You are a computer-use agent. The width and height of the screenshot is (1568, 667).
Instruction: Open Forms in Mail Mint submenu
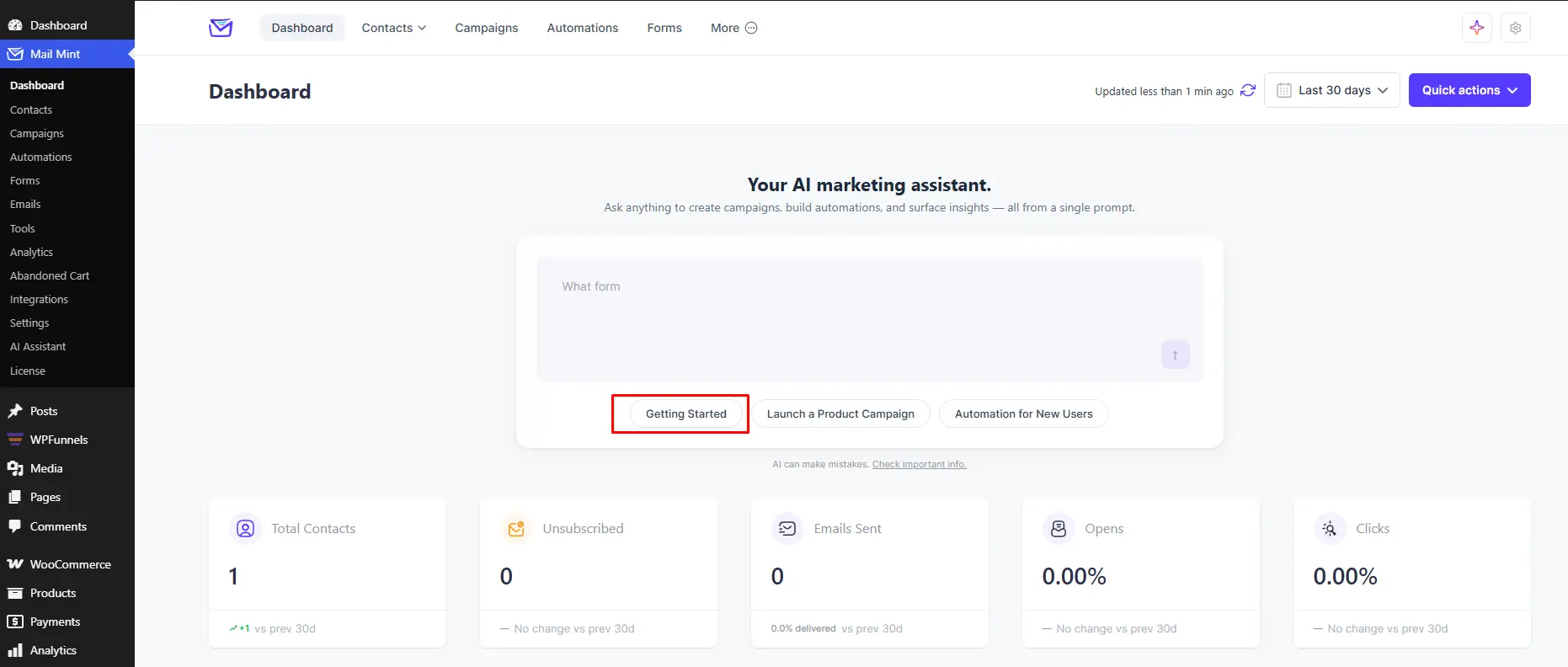pos(25,180)
